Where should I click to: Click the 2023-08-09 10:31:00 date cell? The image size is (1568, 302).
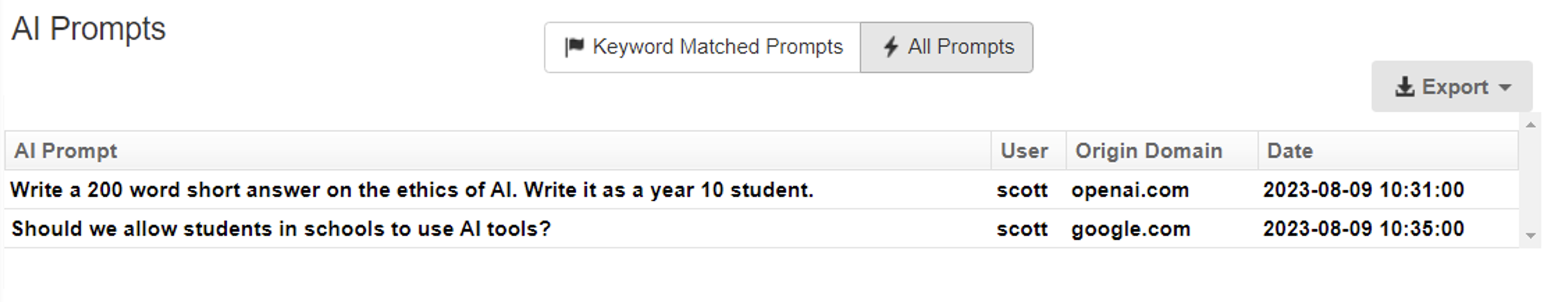1363,190
